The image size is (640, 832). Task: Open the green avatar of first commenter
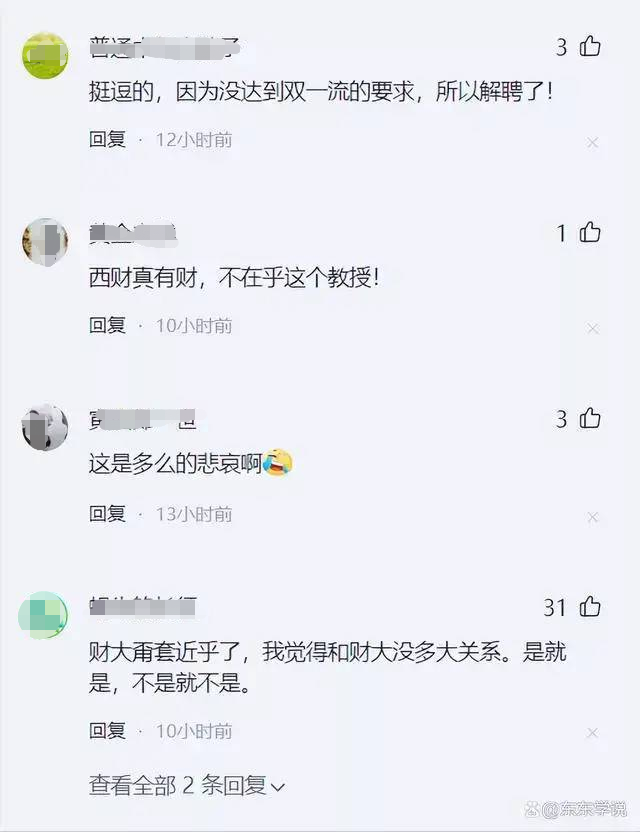point(45,55)
